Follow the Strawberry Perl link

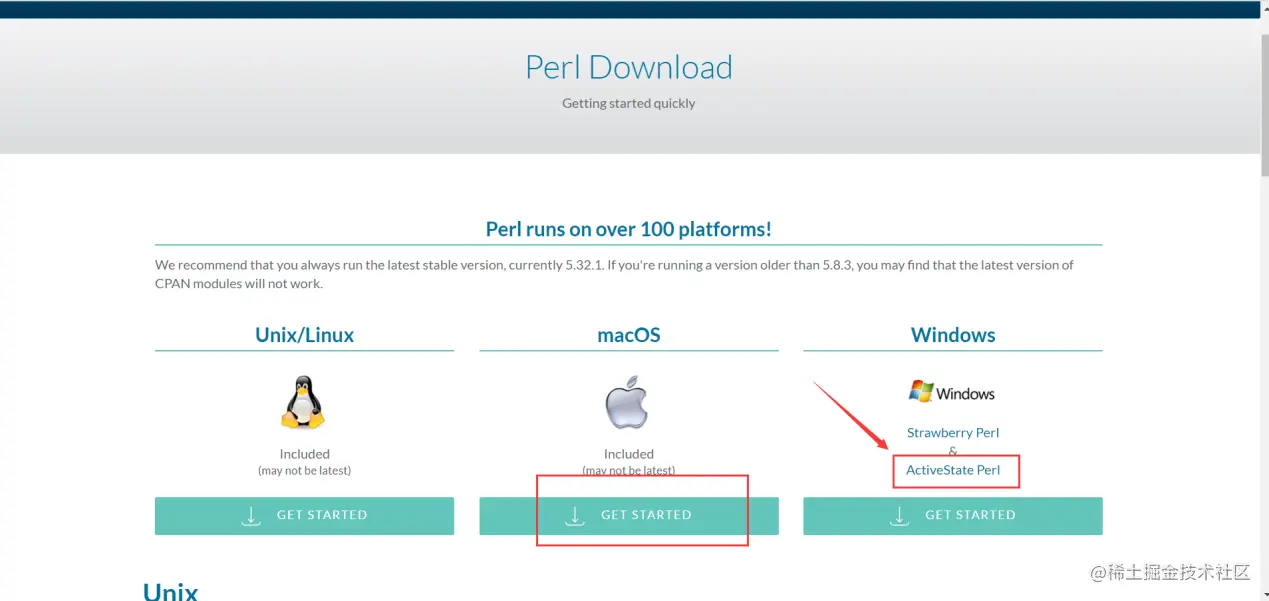coord(953,433)
